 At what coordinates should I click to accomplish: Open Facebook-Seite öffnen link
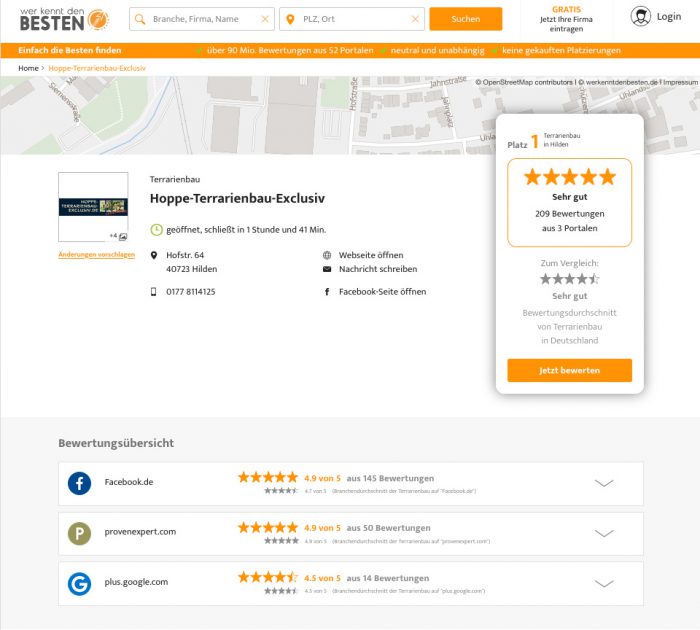tap(383, 292)
